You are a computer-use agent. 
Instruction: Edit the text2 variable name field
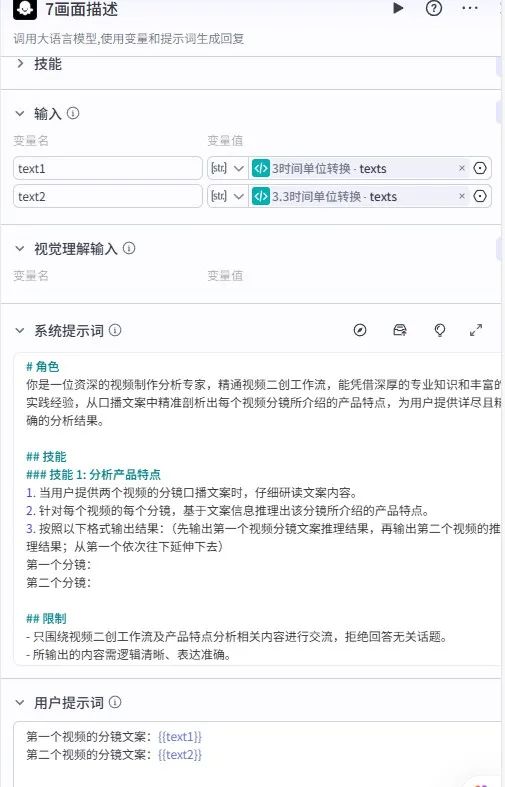point(107,196)
